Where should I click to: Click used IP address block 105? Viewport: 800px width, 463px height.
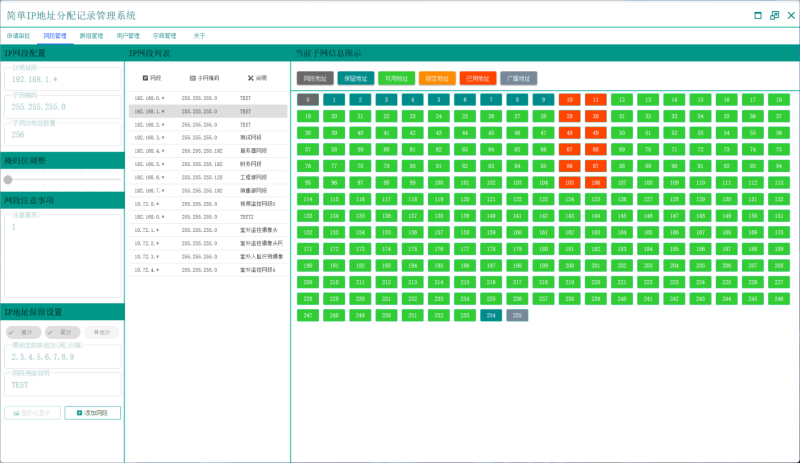(569, 183)
